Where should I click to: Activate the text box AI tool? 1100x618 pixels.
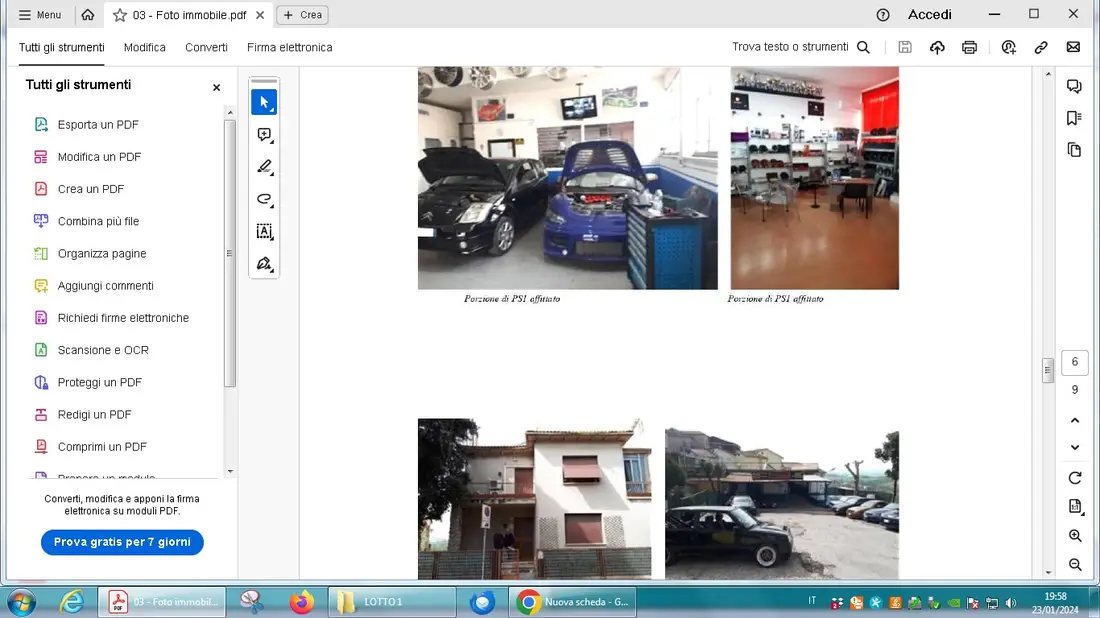pos(264,231)
